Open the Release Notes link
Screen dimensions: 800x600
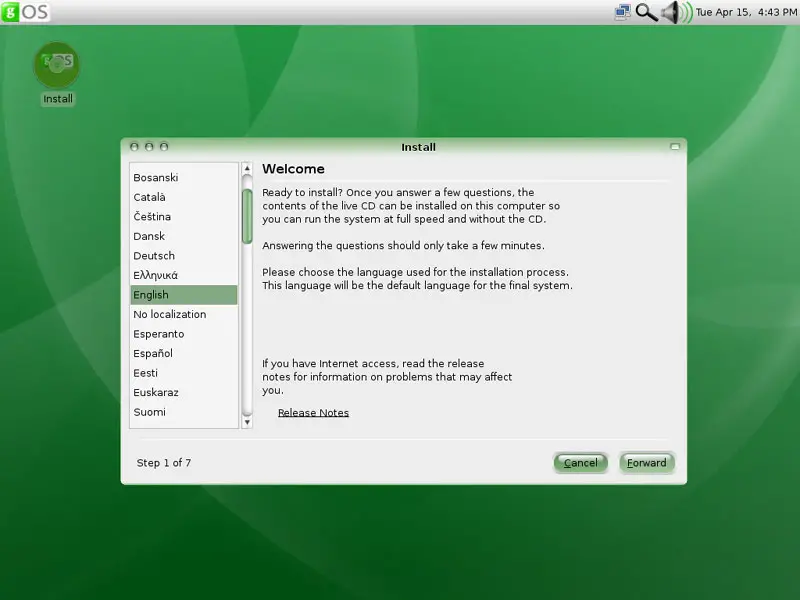313,413
